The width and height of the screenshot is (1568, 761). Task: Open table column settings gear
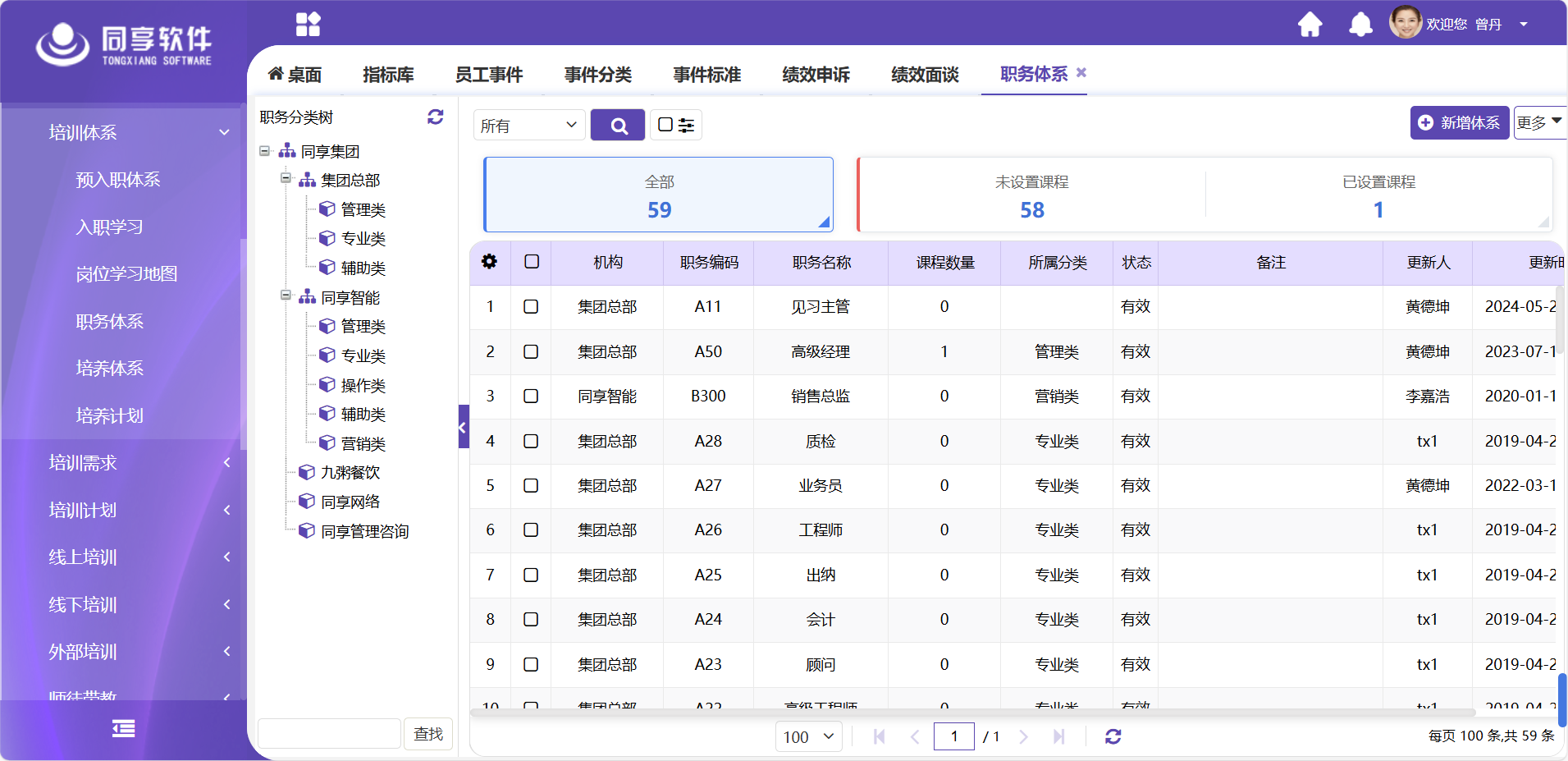pyautogui.click(x=490, y=262)
